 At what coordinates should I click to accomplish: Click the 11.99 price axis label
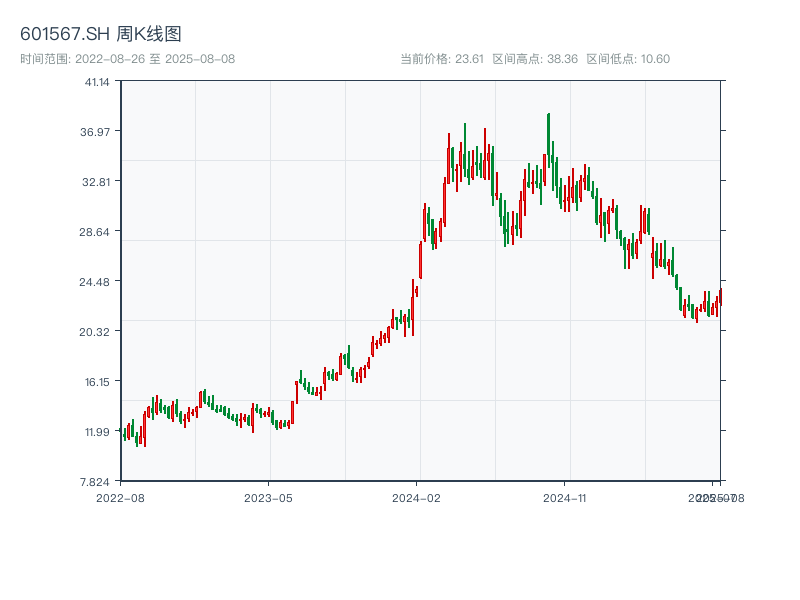pos(97,432)
